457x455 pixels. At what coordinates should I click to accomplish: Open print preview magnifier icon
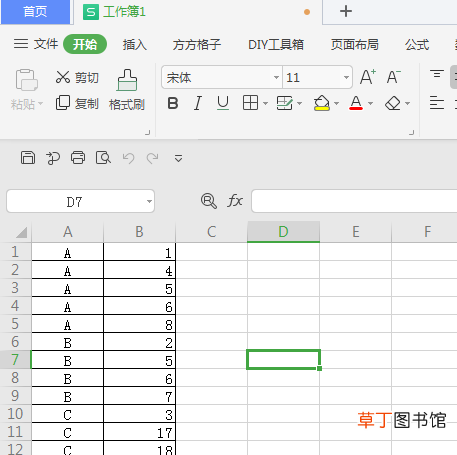pyautogui.click(x=103, y=158)
